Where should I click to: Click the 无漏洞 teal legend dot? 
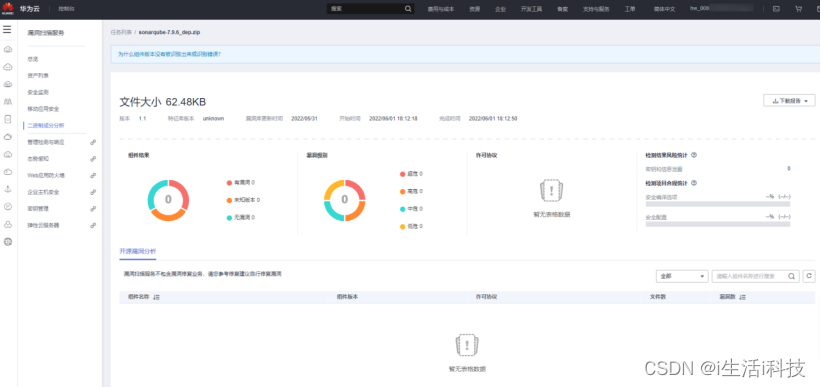(229, 217)
